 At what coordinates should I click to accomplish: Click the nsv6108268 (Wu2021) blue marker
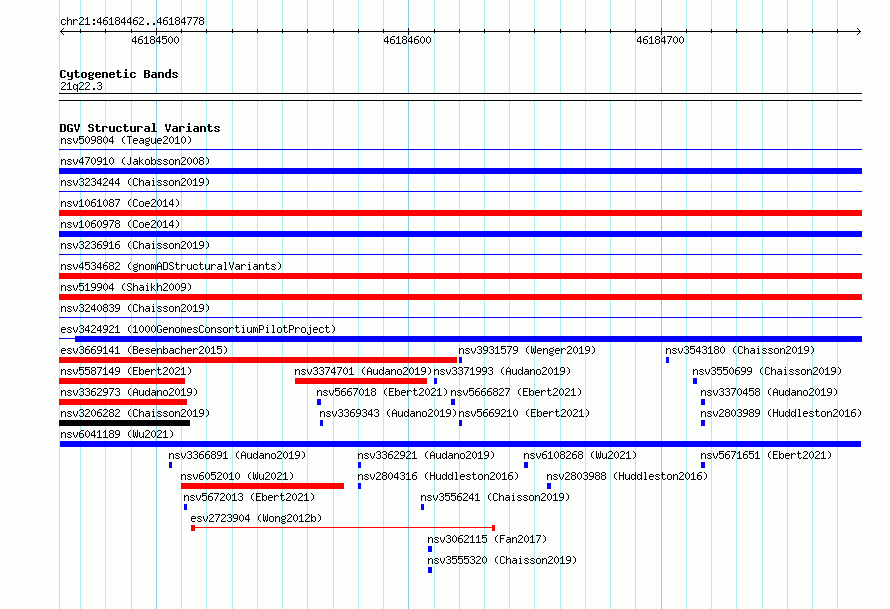pos(526,465)
